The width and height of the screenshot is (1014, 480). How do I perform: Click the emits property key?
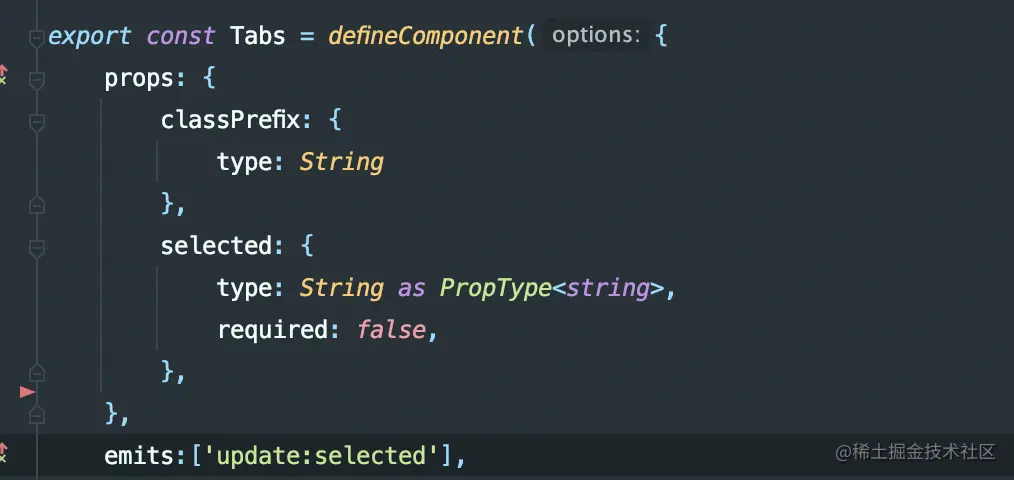[x=140, y=457]
